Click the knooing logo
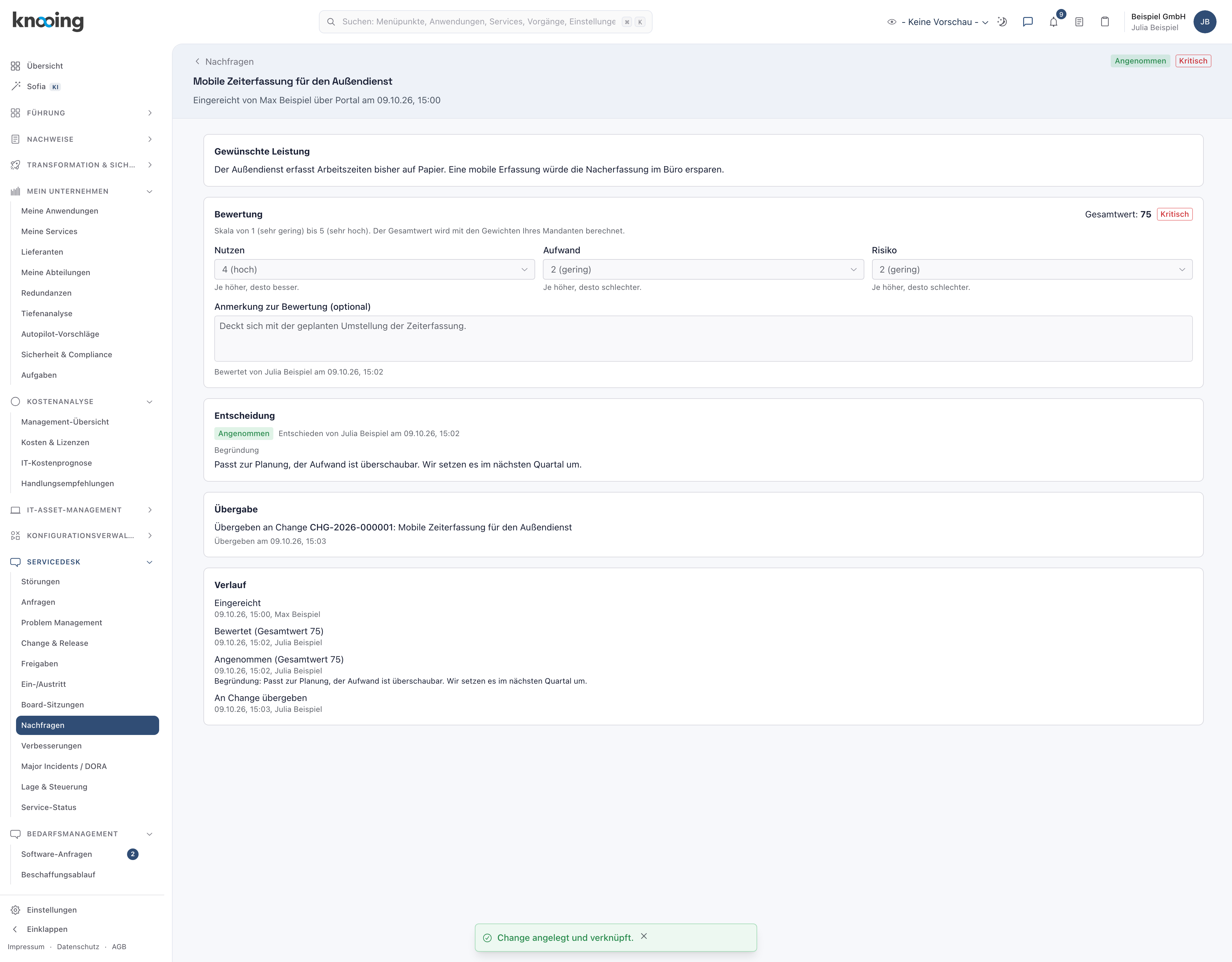 (x=48, y=21)
